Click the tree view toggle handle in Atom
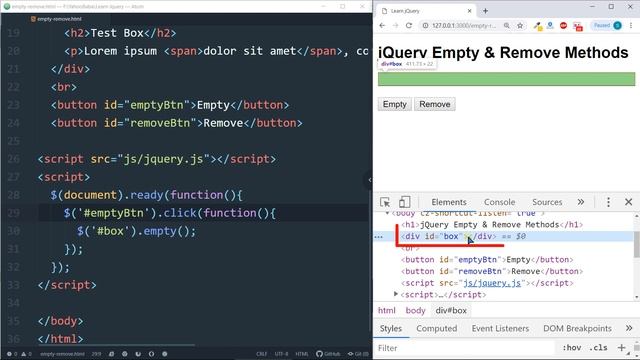 pos(369,180)
